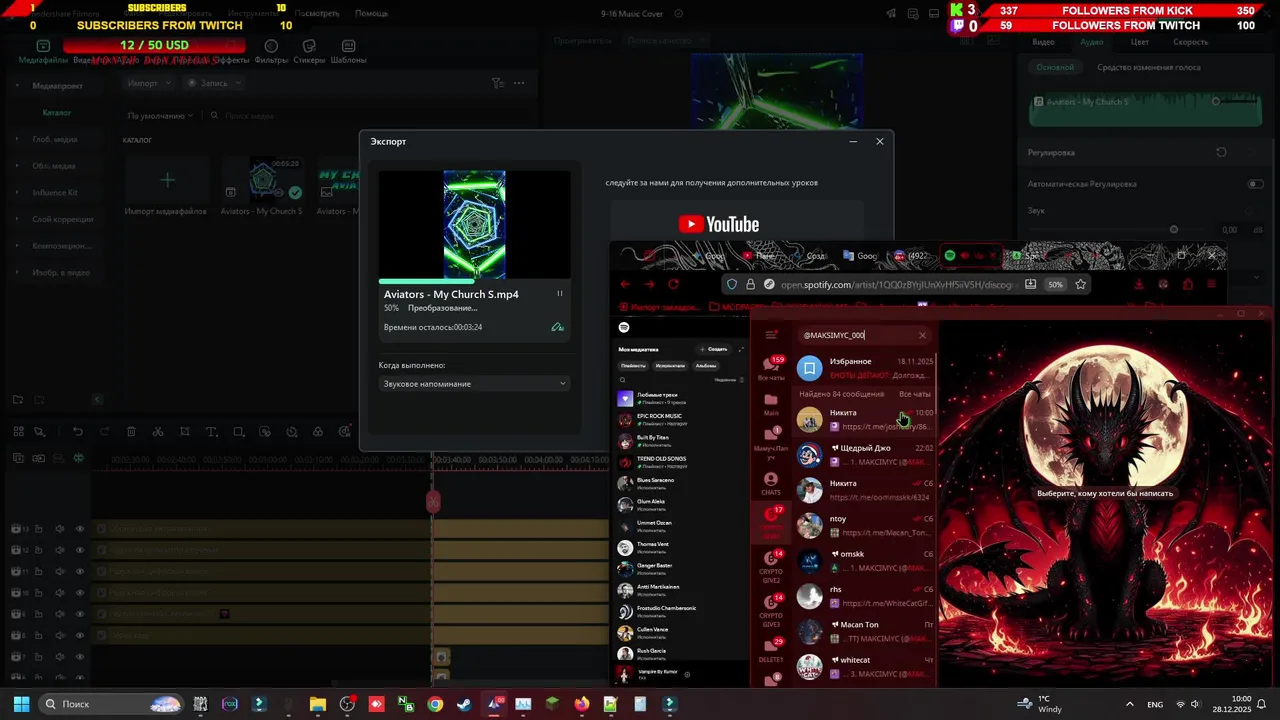Open OBS Studio from the taskbar
1280x720 pixels.
[347, 704]
